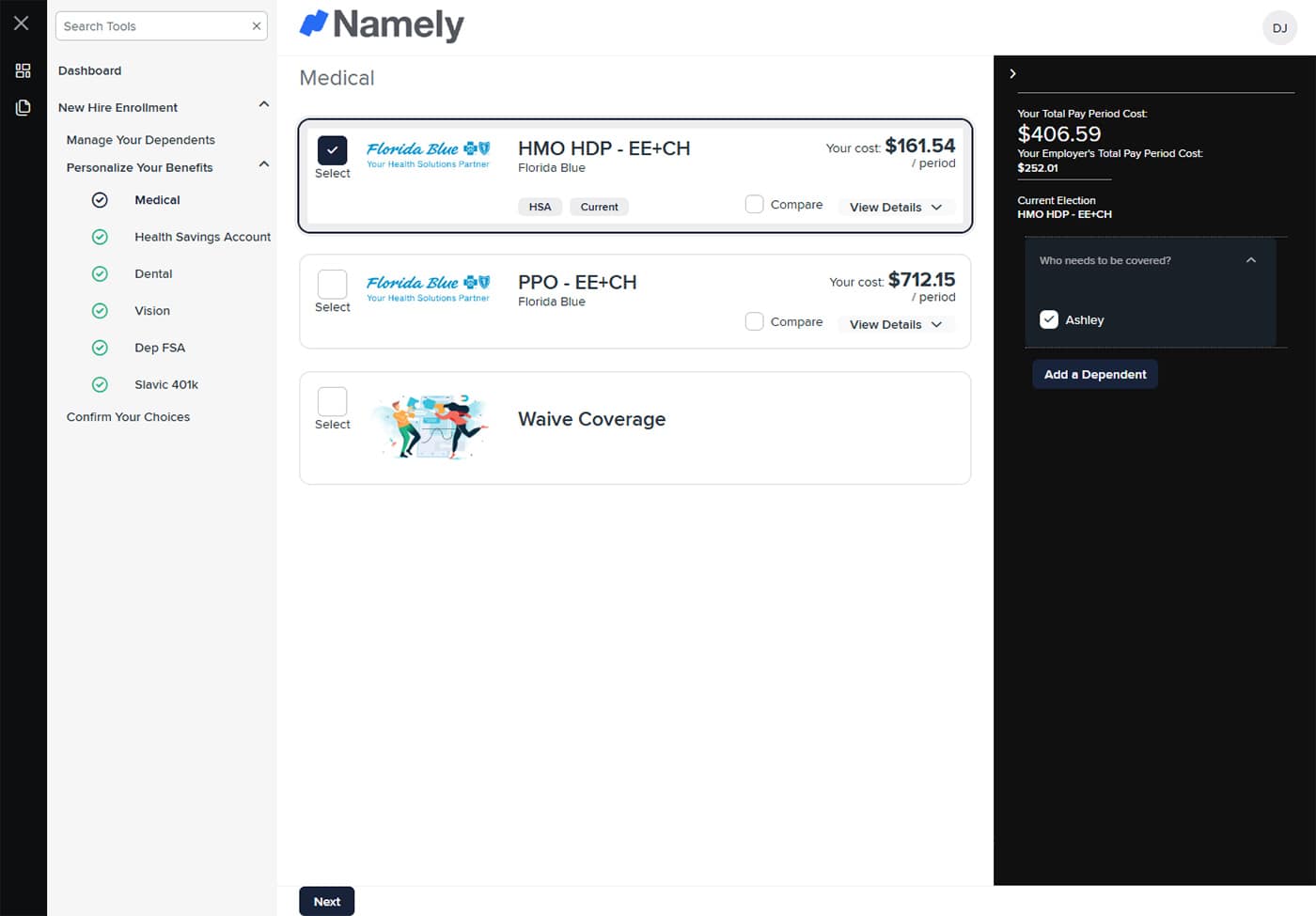
Task: Uncheck Ashley as covered dependent
Action: [x=1049, y=319]
